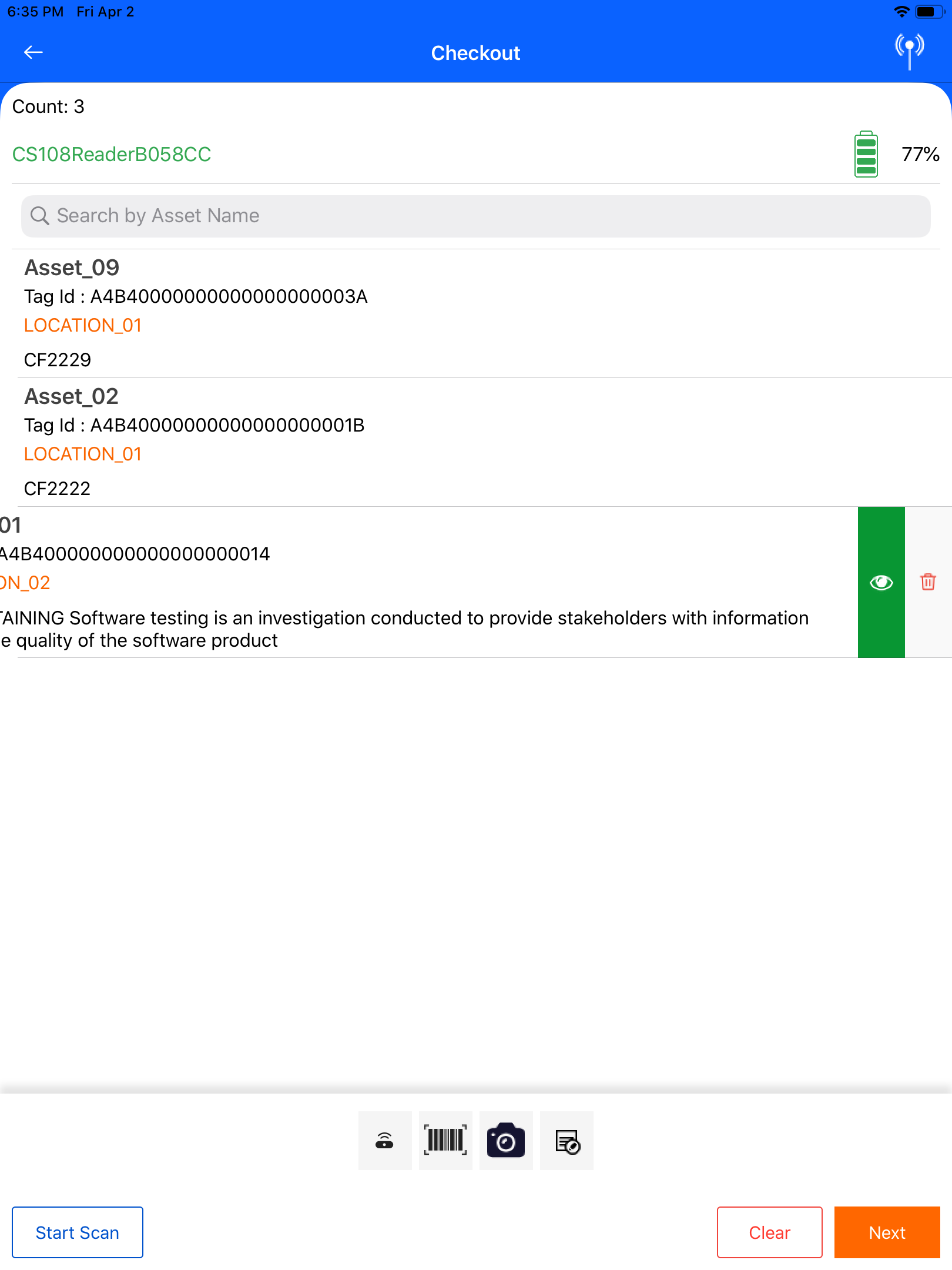The width and height of the screenshot is (952, 1270).
Task: Delete the swiped asset with trash icon
Action: coord(928,582)
